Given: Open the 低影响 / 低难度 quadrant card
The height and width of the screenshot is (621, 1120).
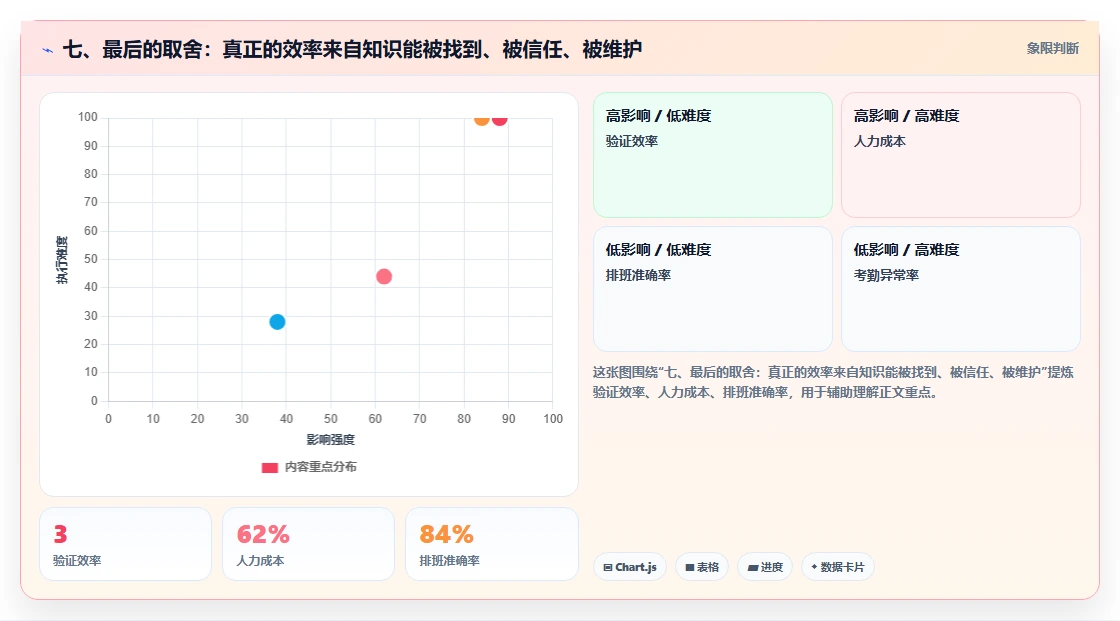Looking at the screenshot, I should click(713, 289).
